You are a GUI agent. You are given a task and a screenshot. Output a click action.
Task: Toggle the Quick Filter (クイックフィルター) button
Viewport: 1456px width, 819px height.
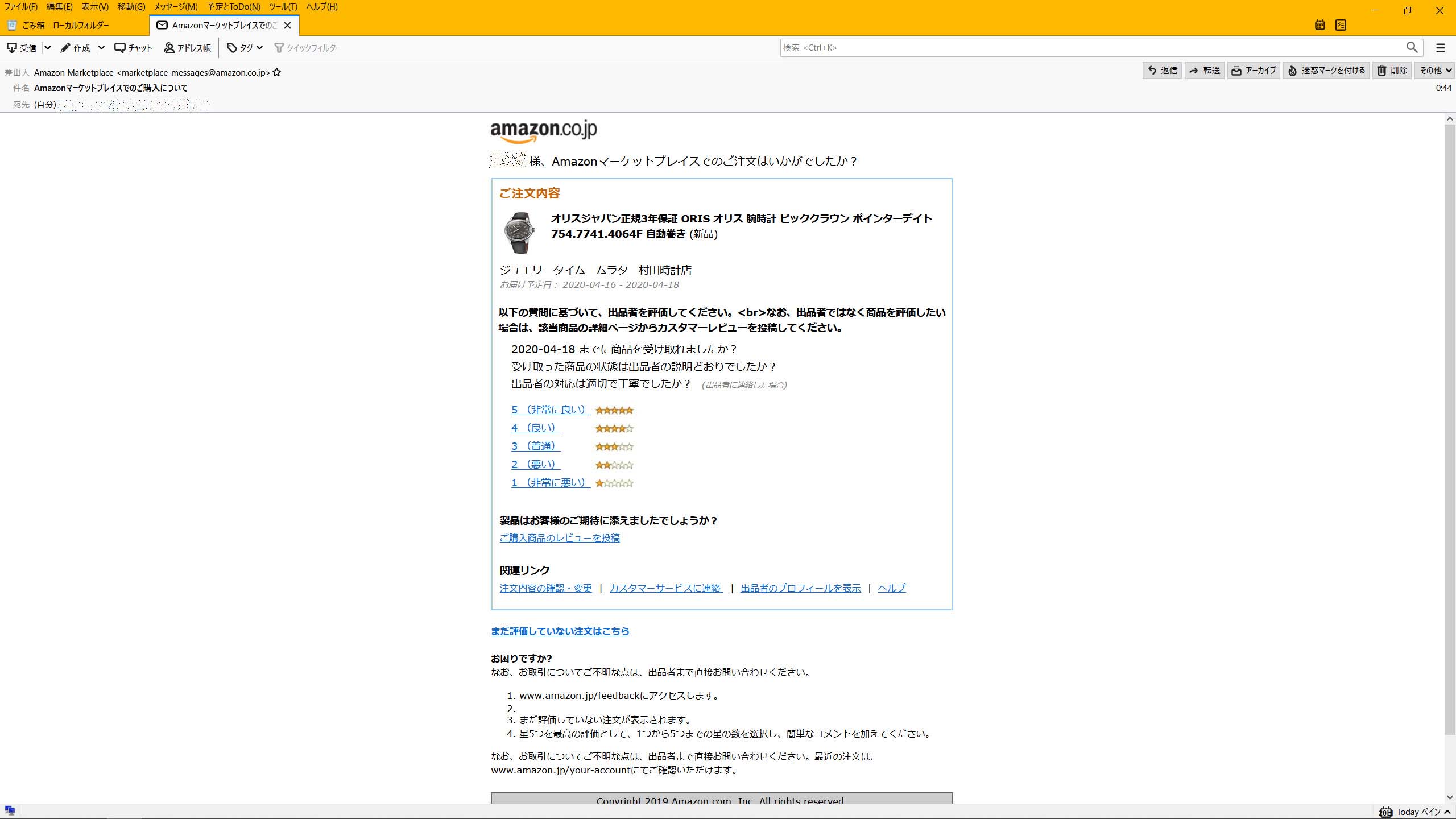coord(308,48)
